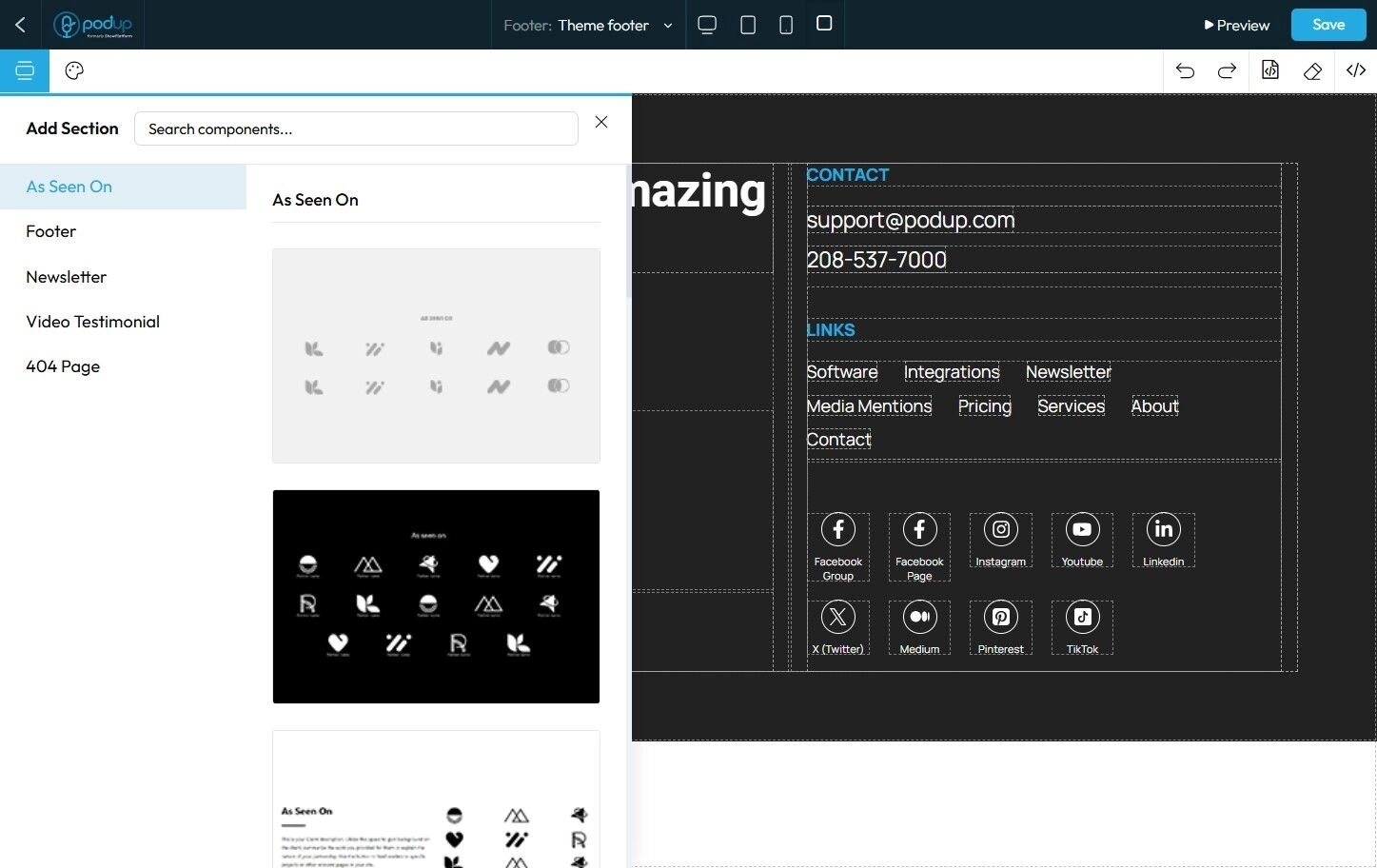
Task: Select the Media Mentions footer link
Action: tap(869, 406)
